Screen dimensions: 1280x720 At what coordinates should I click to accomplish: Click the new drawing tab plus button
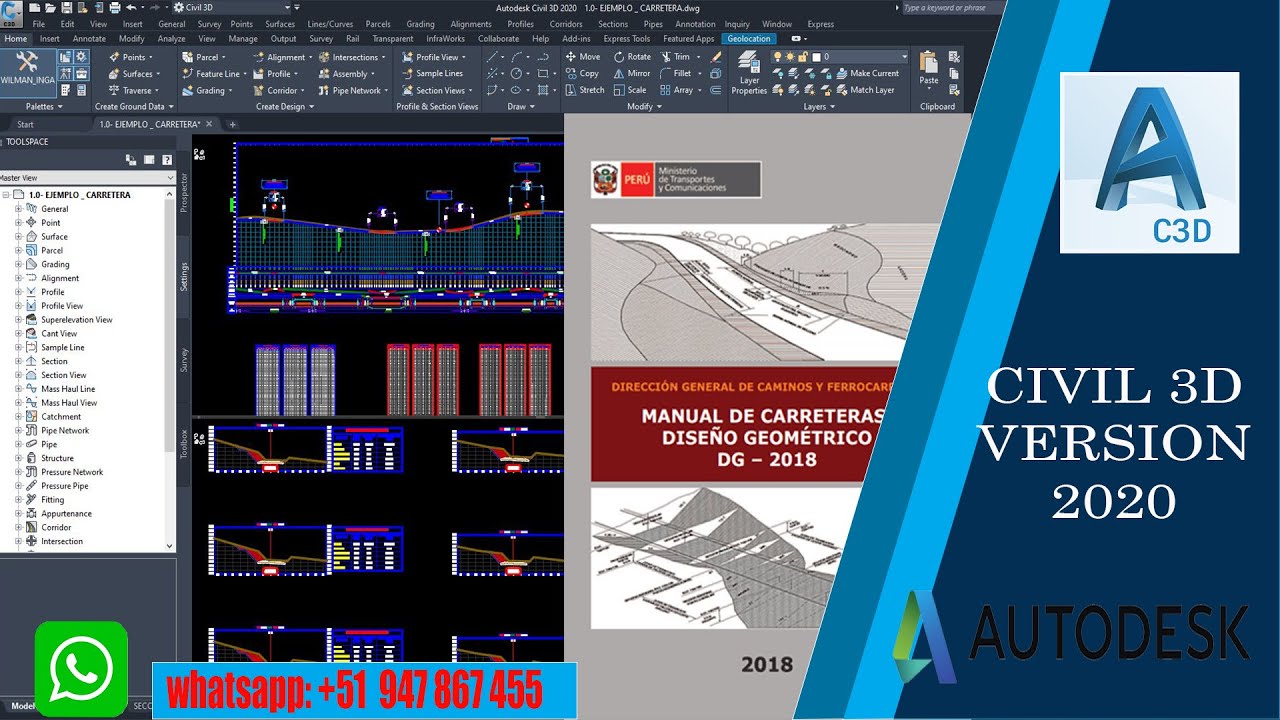pyautogui.click(x=232, y=124)
